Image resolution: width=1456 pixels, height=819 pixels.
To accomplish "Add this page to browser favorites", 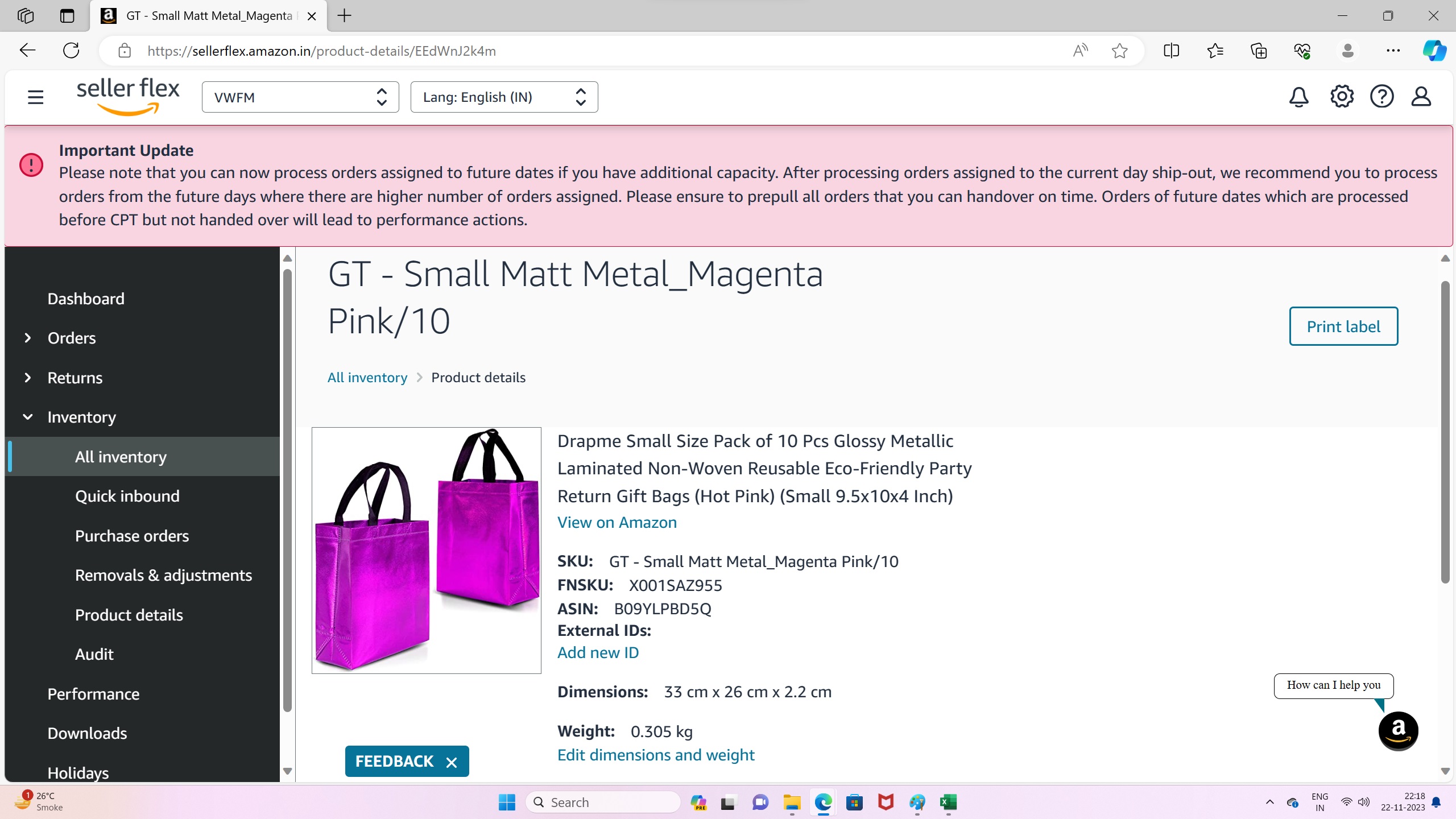I will pos(1119,51).
